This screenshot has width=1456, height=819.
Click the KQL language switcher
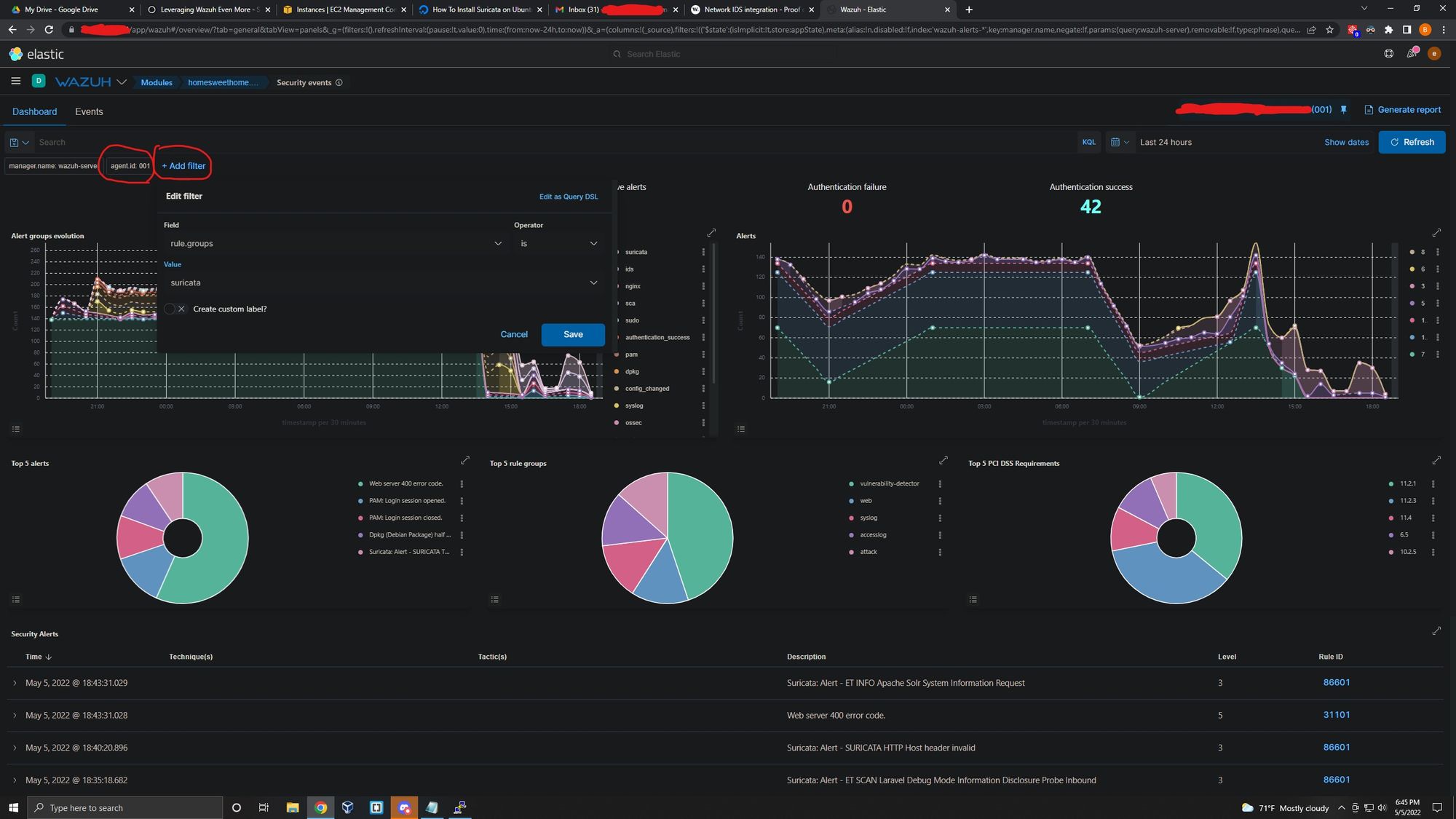pos(1089,143)
